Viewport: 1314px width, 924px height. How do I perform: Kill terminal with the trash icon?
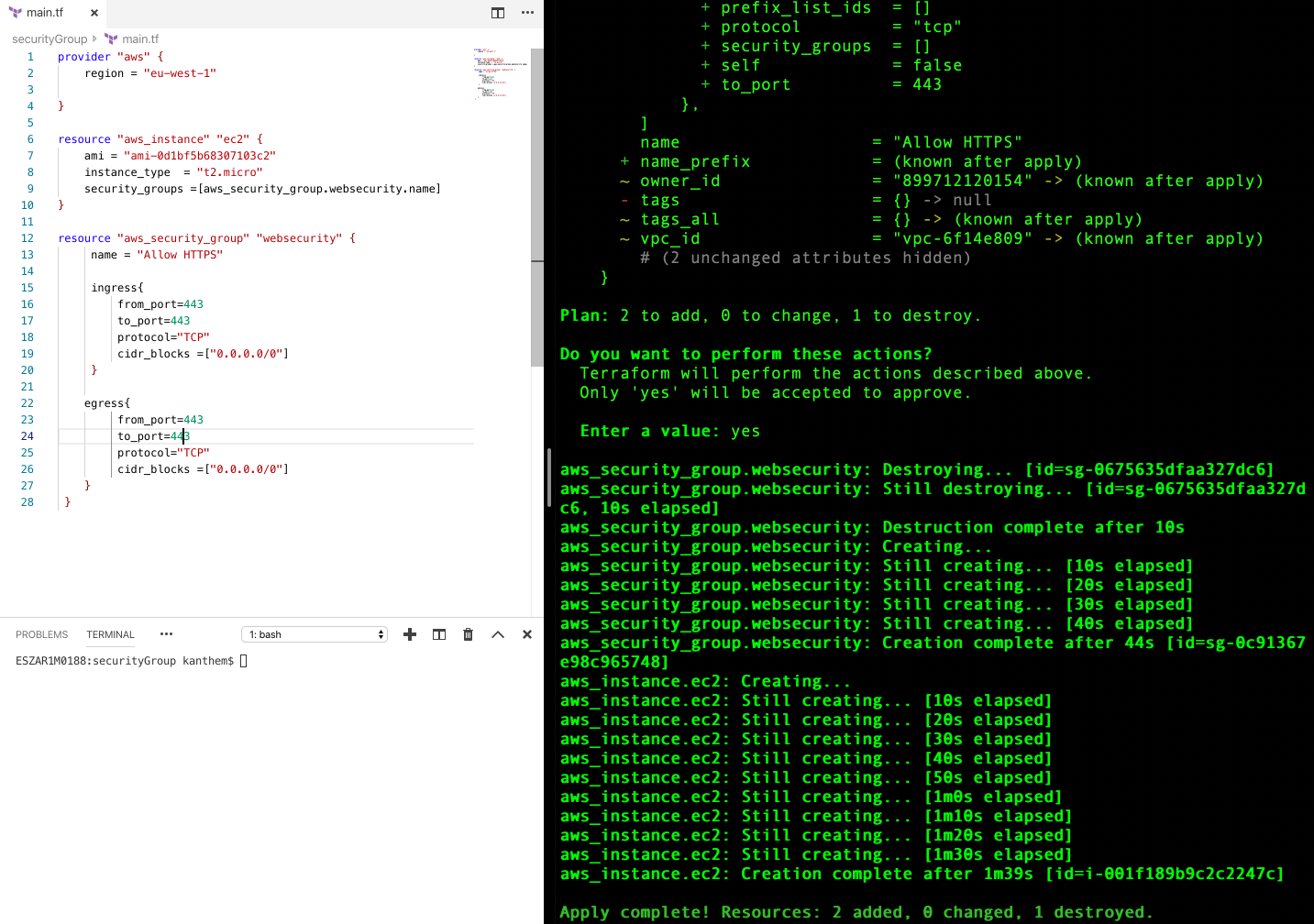pos(469,634)
